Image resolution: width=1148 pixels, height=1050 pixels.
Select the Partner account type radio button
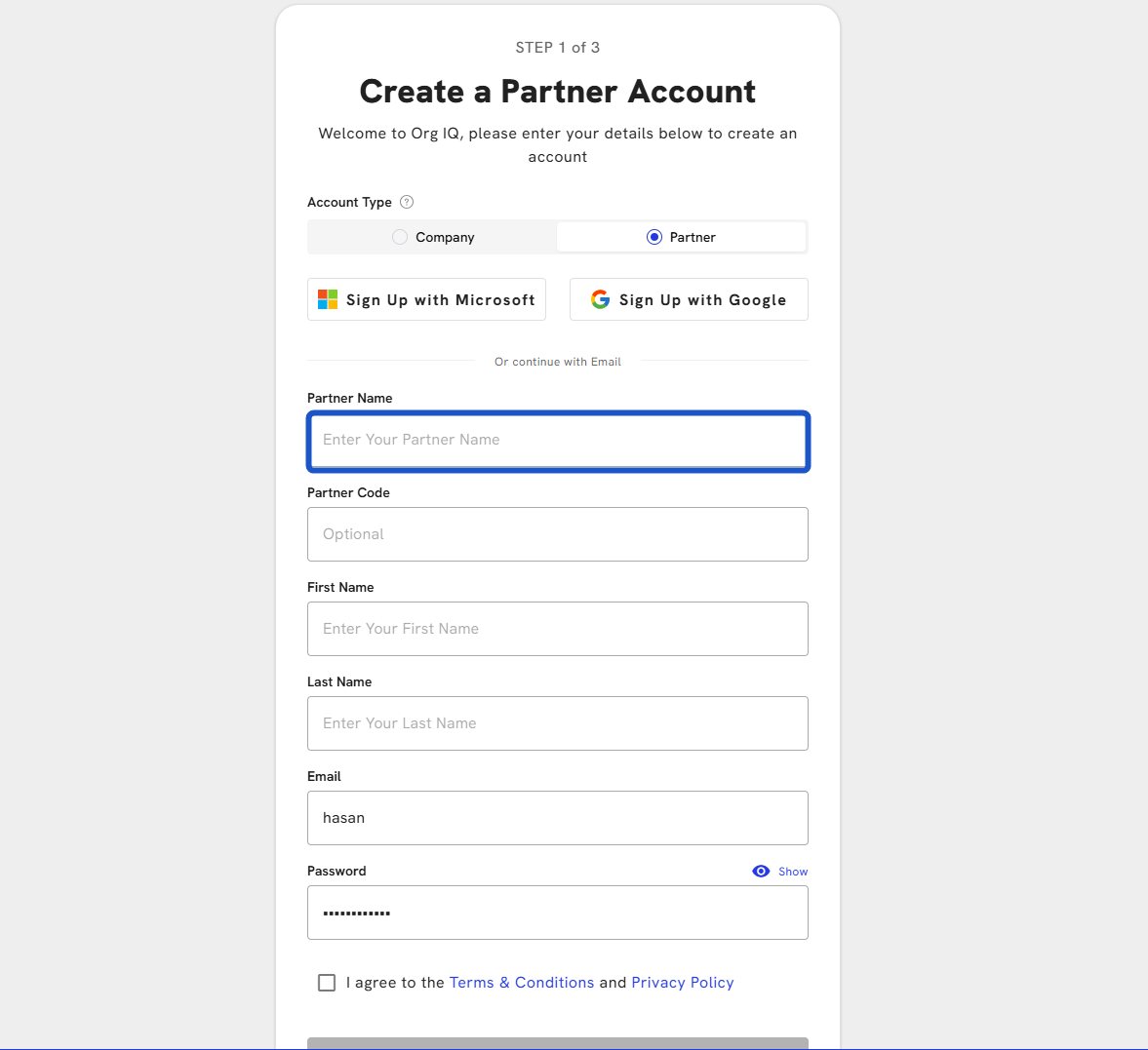point(654,237)
